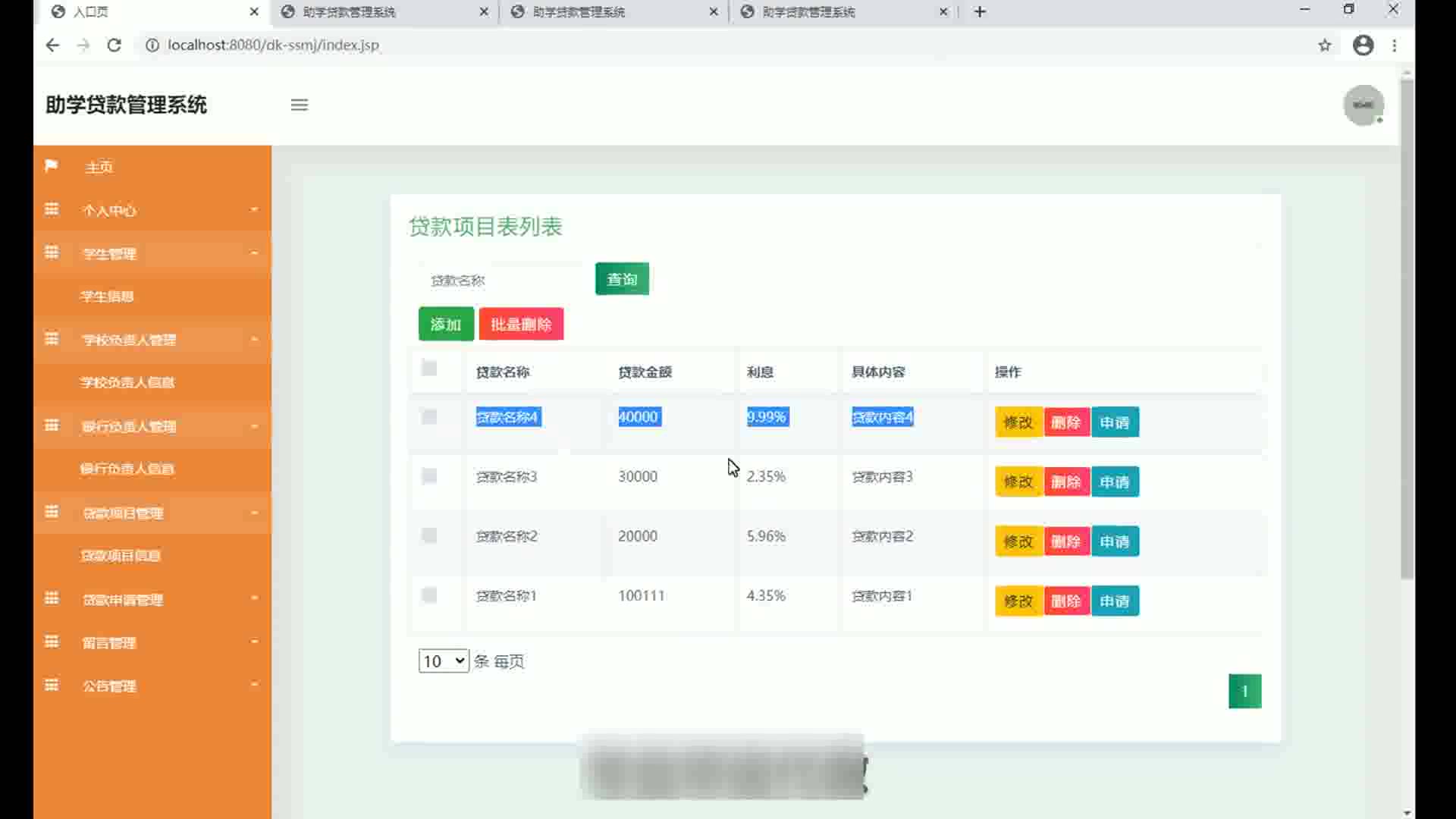Click the user avatar at top right
Screen dimensions: 1456x819
[x=1363, y=105]
